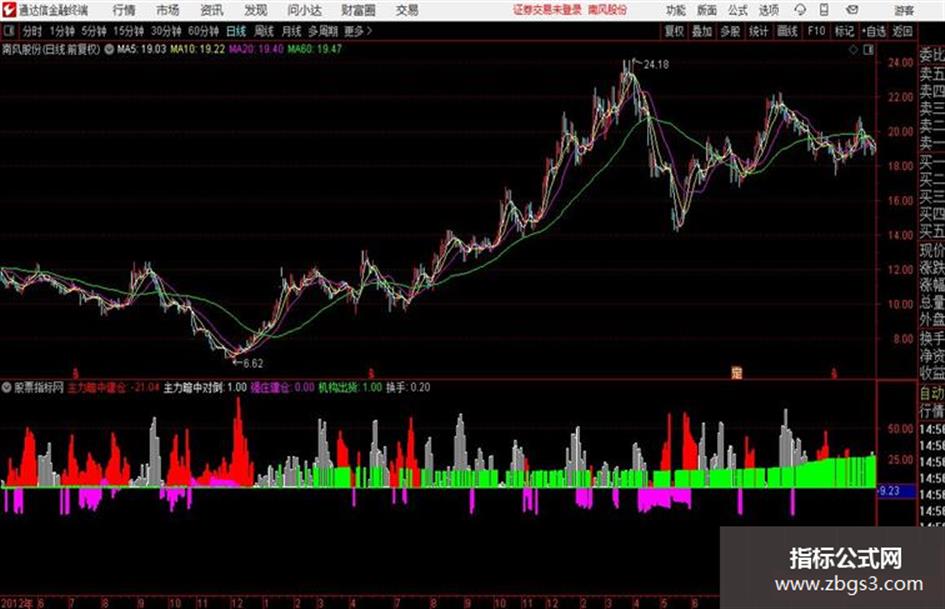This screenshot has height=609, width=945.
Task: Open the 问小达 menu
Action: tap(305, 10)
